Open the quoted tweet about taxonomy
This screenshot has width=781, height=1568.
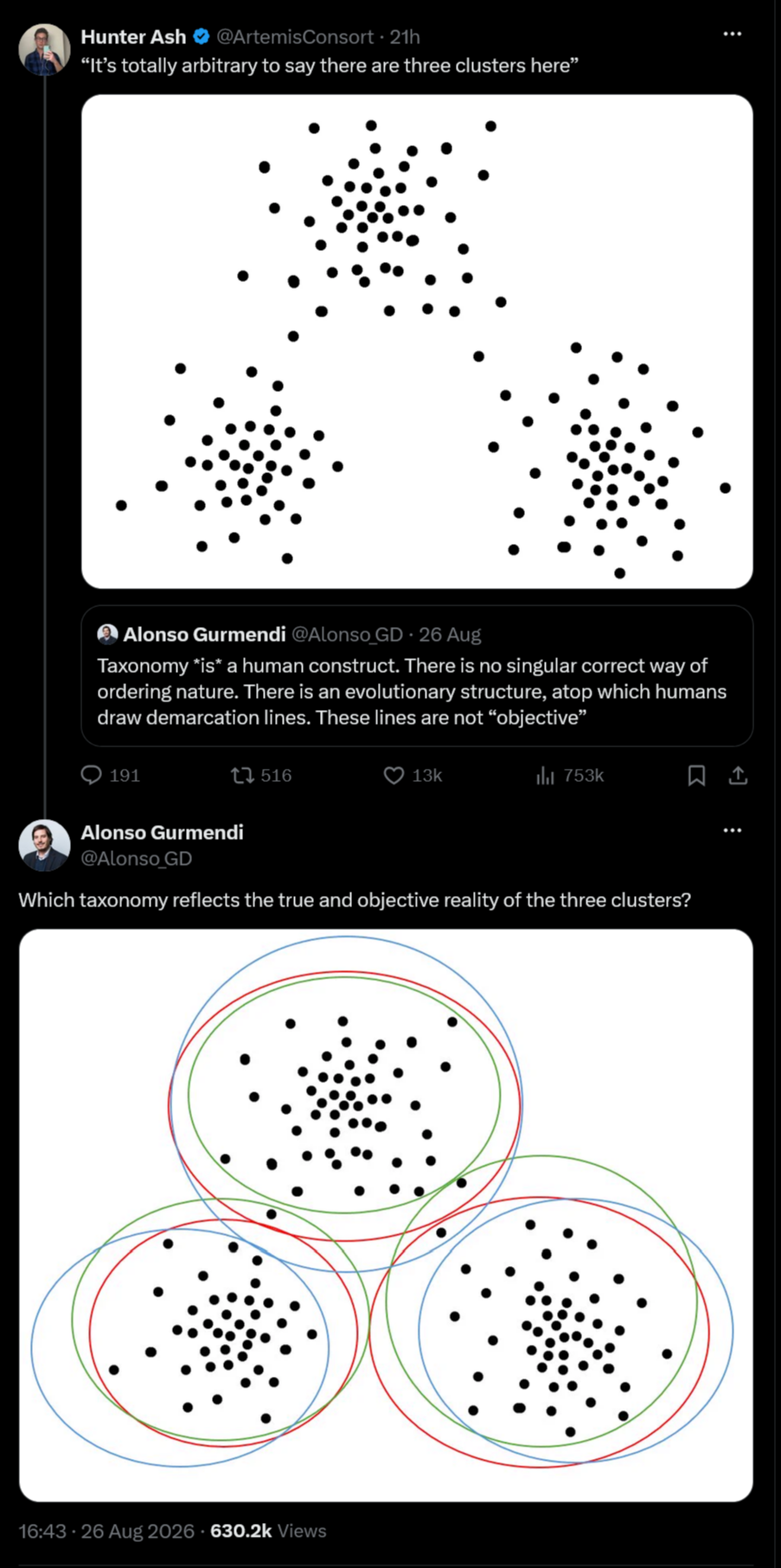[x=417, y=675]
